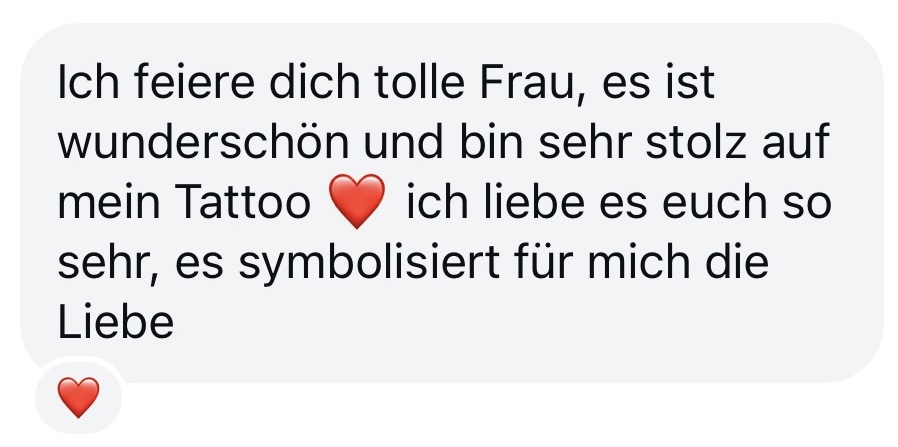Click the word 'feiere' in first line

pos(195,82)
